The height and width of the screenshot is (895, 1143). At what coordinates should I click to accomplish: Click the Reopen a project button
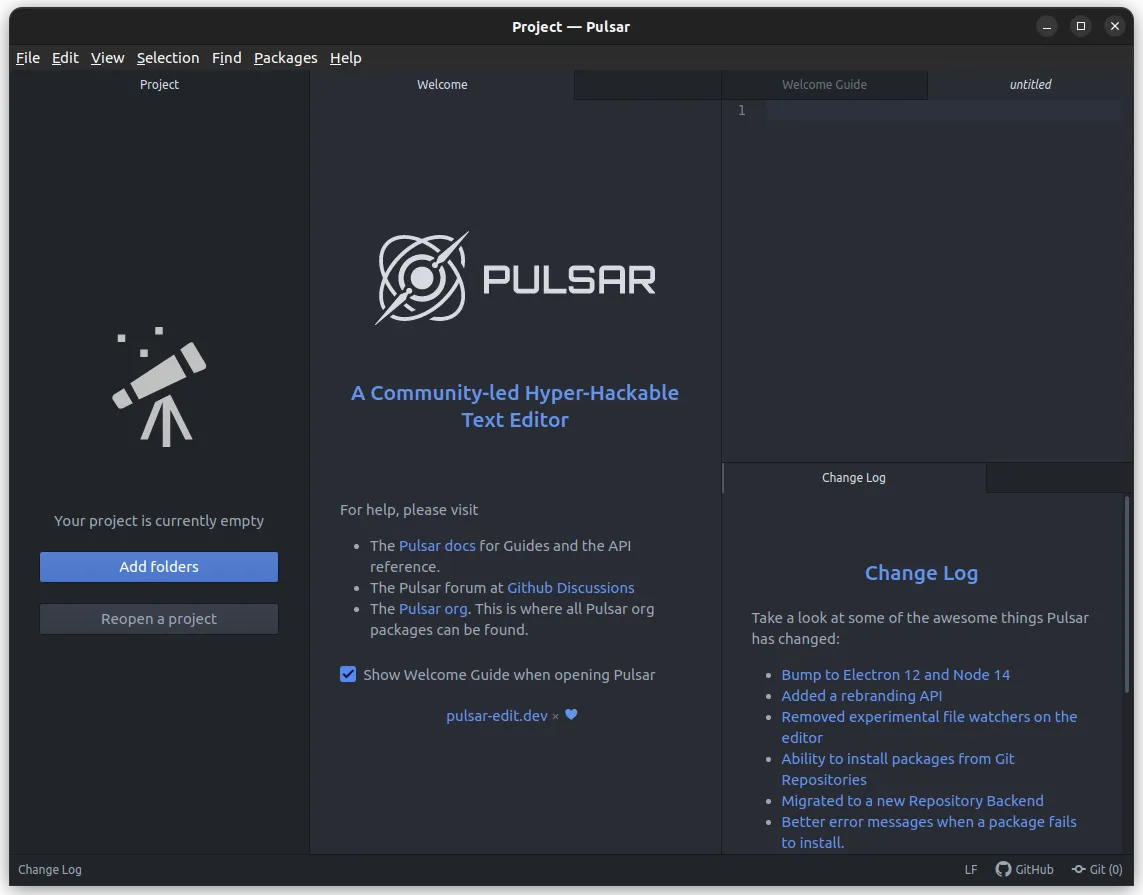(158, 618)
